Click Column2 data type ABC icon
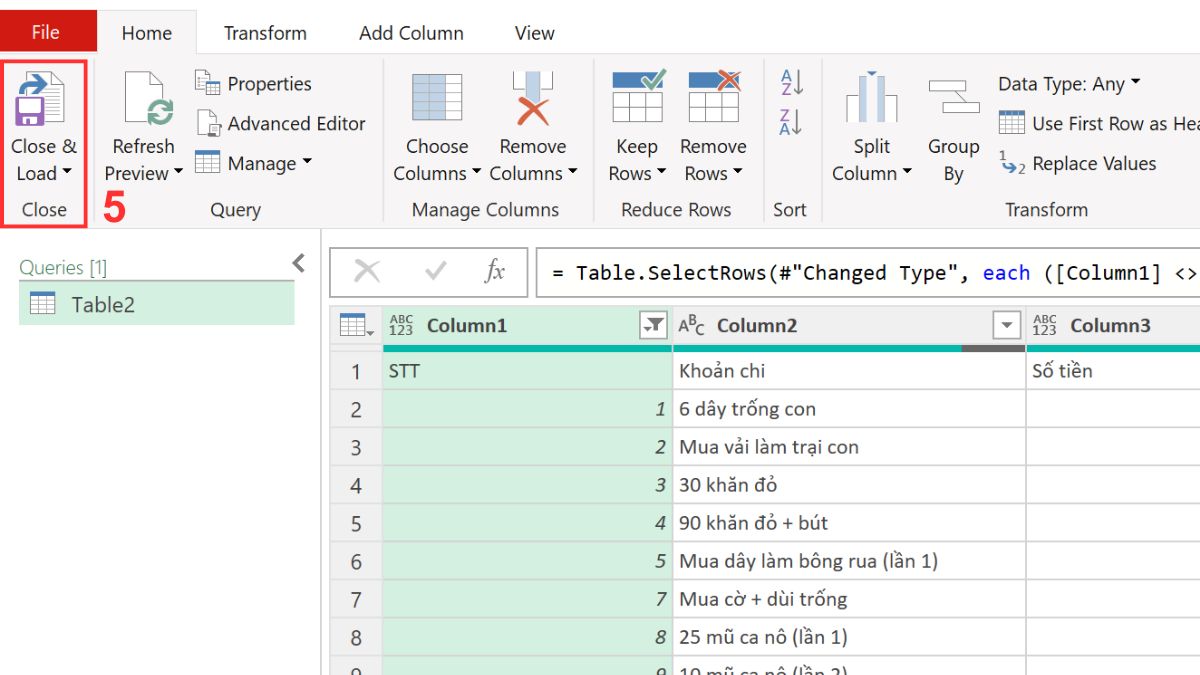Screen dimensions: 1200x675 692,326
